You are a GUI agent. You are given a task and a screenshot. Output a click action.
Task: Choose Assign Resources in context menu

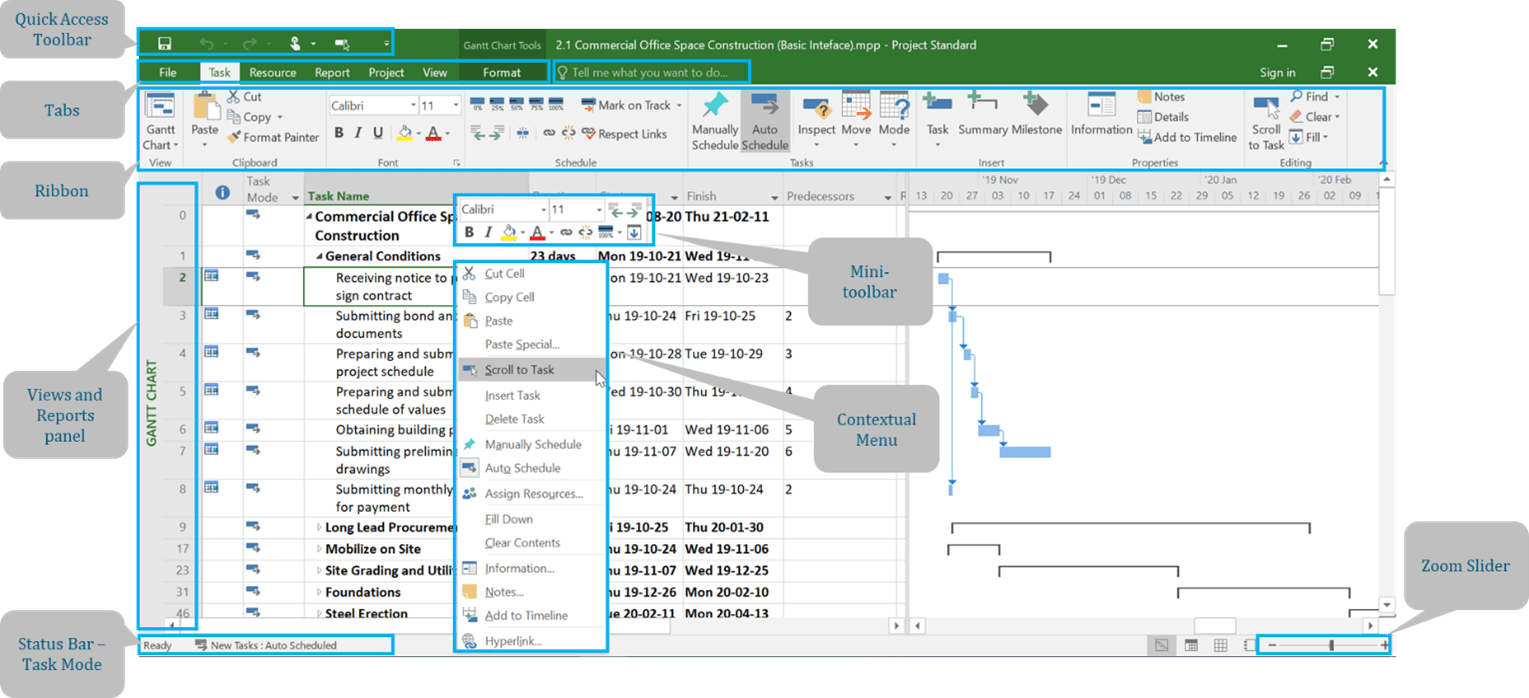click(x=531, y=494)
